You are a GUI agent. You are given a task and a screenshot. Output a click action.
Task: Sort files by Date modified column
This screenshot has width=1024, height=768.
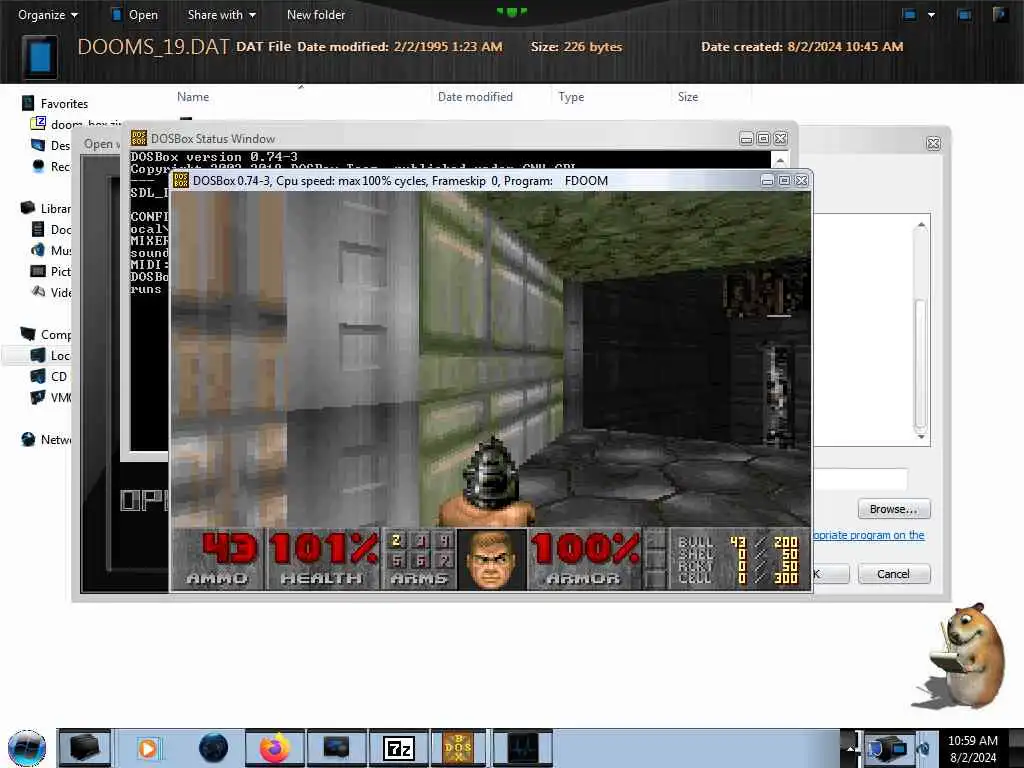click(x=475, y=97)
